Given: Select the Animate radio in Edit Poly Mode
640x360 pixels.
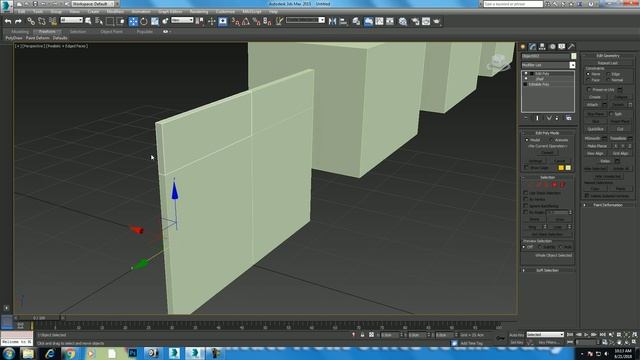Looking at the screenshot, I should pos(552,140).
